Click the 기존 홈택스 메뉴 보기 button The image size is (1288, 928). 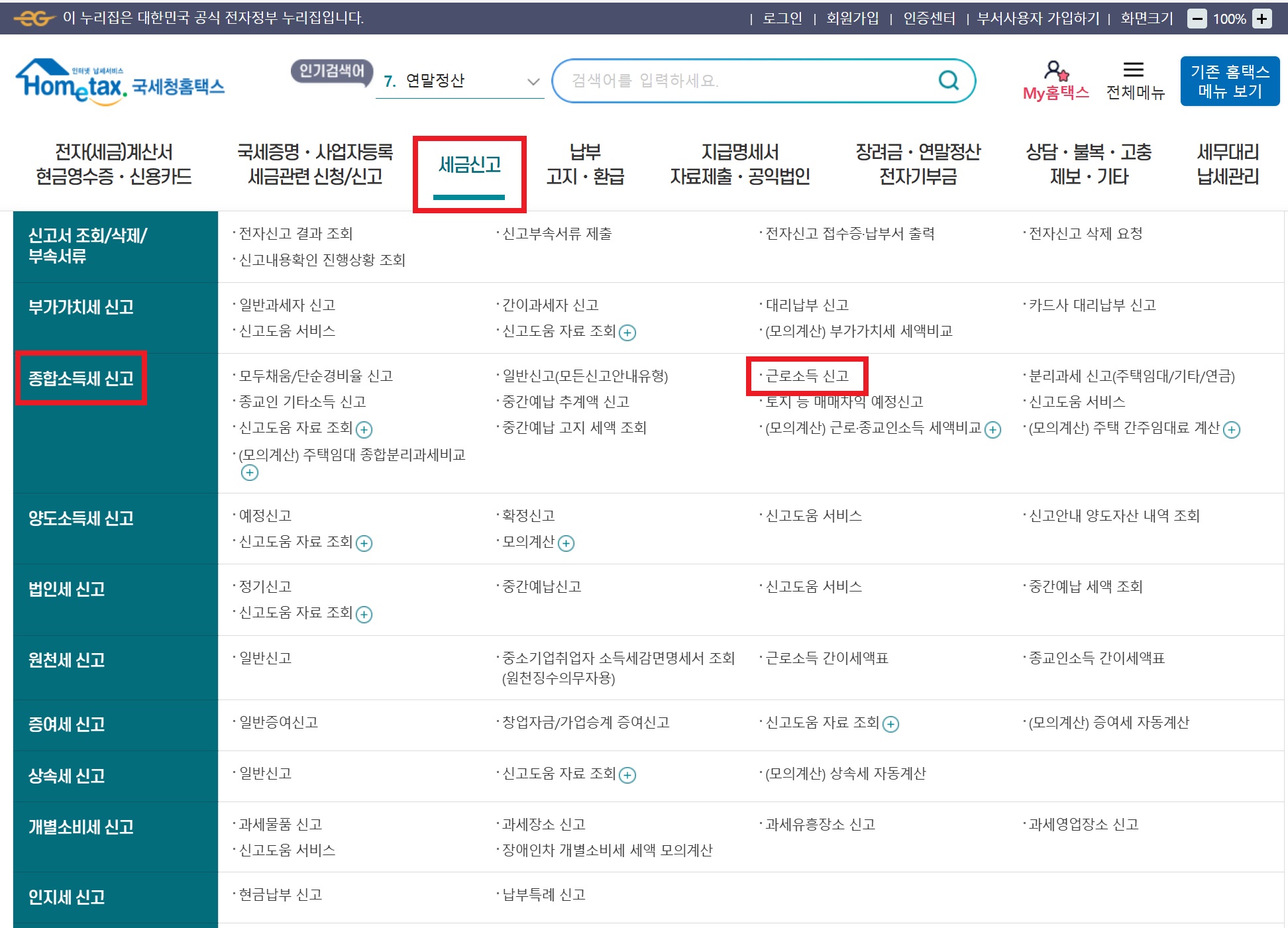pos(1230,81)
